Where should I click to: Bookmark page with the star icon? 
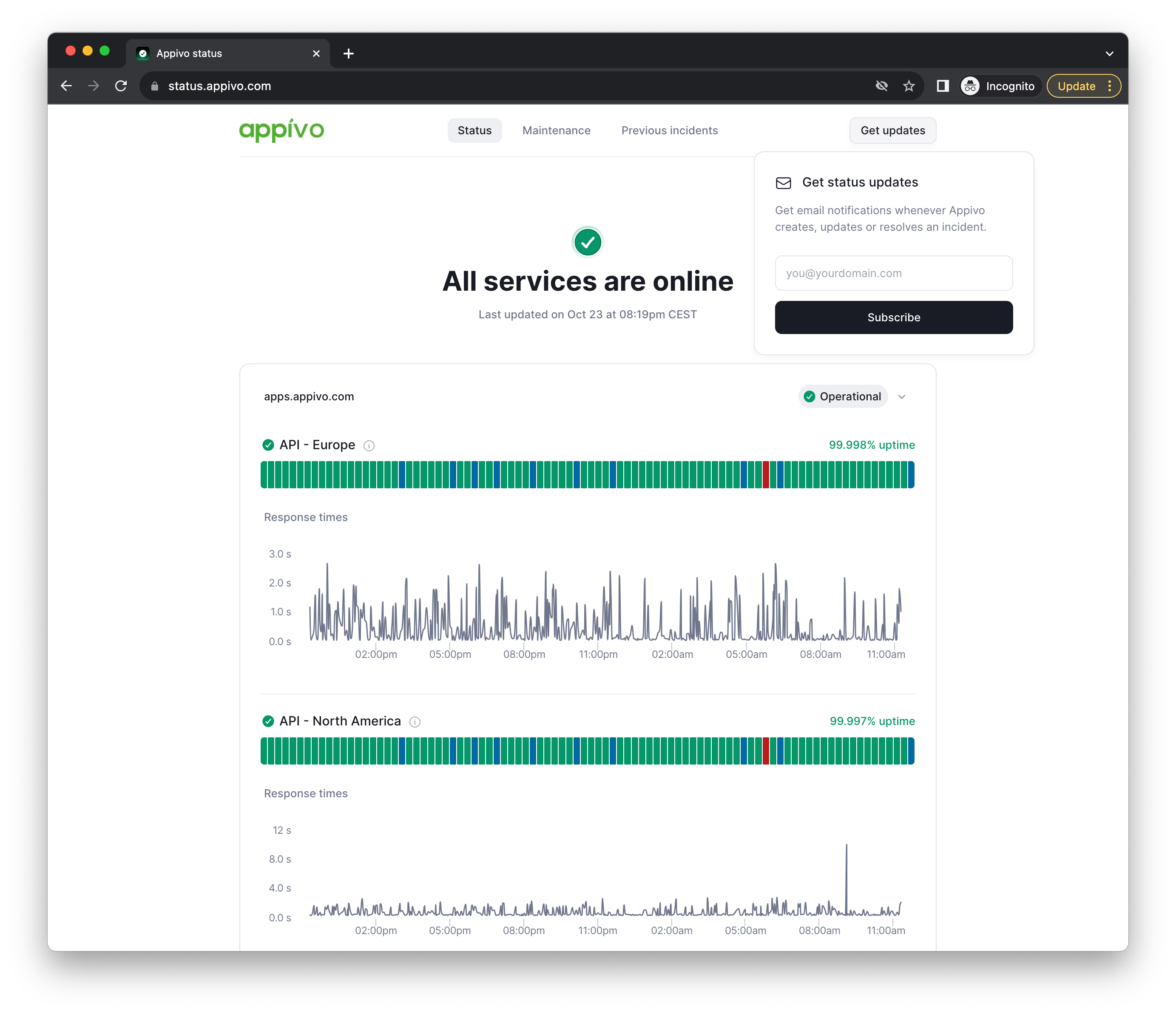tap(909, 86)
